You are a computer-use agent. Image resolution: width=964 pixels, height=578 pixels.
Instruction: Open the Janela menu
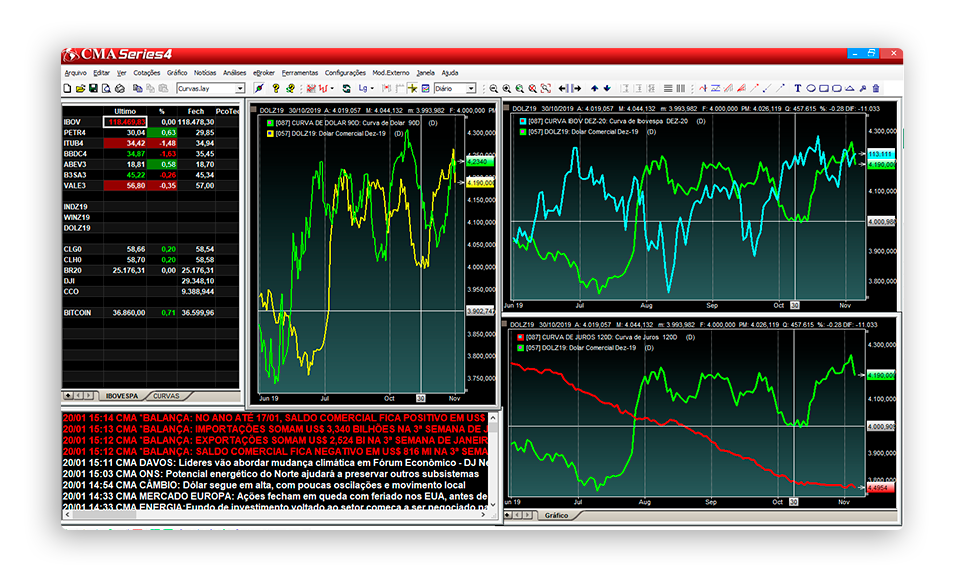pos(425,73)
